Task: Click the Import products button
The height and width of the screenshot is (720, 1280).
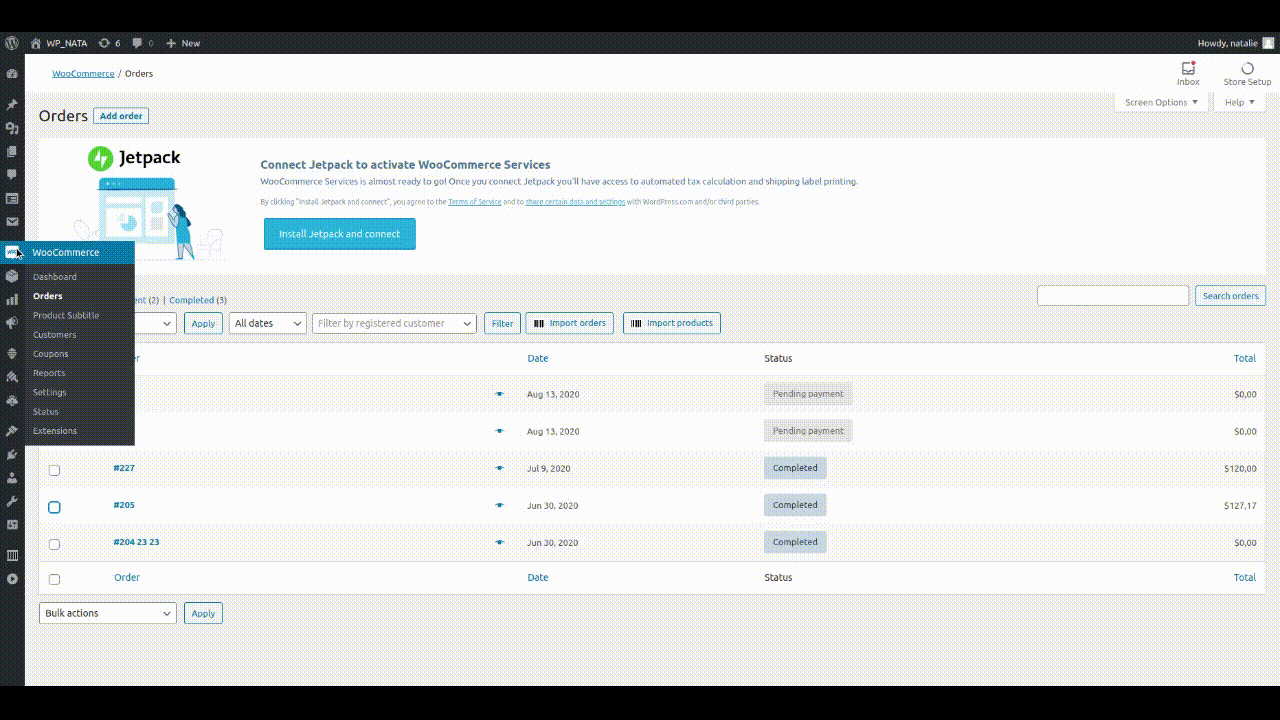Action: (672, 323)
